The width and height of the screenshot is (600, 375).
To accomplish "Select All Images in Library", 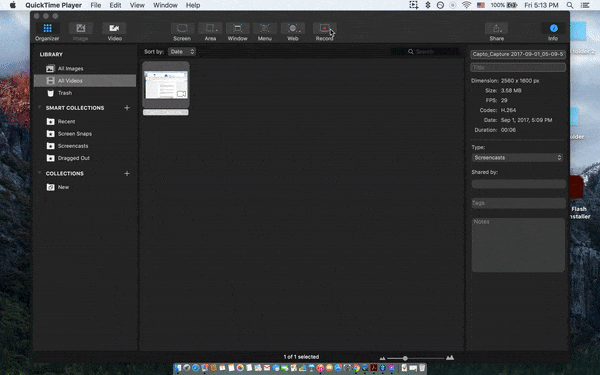I will click(x=85, y=68).
